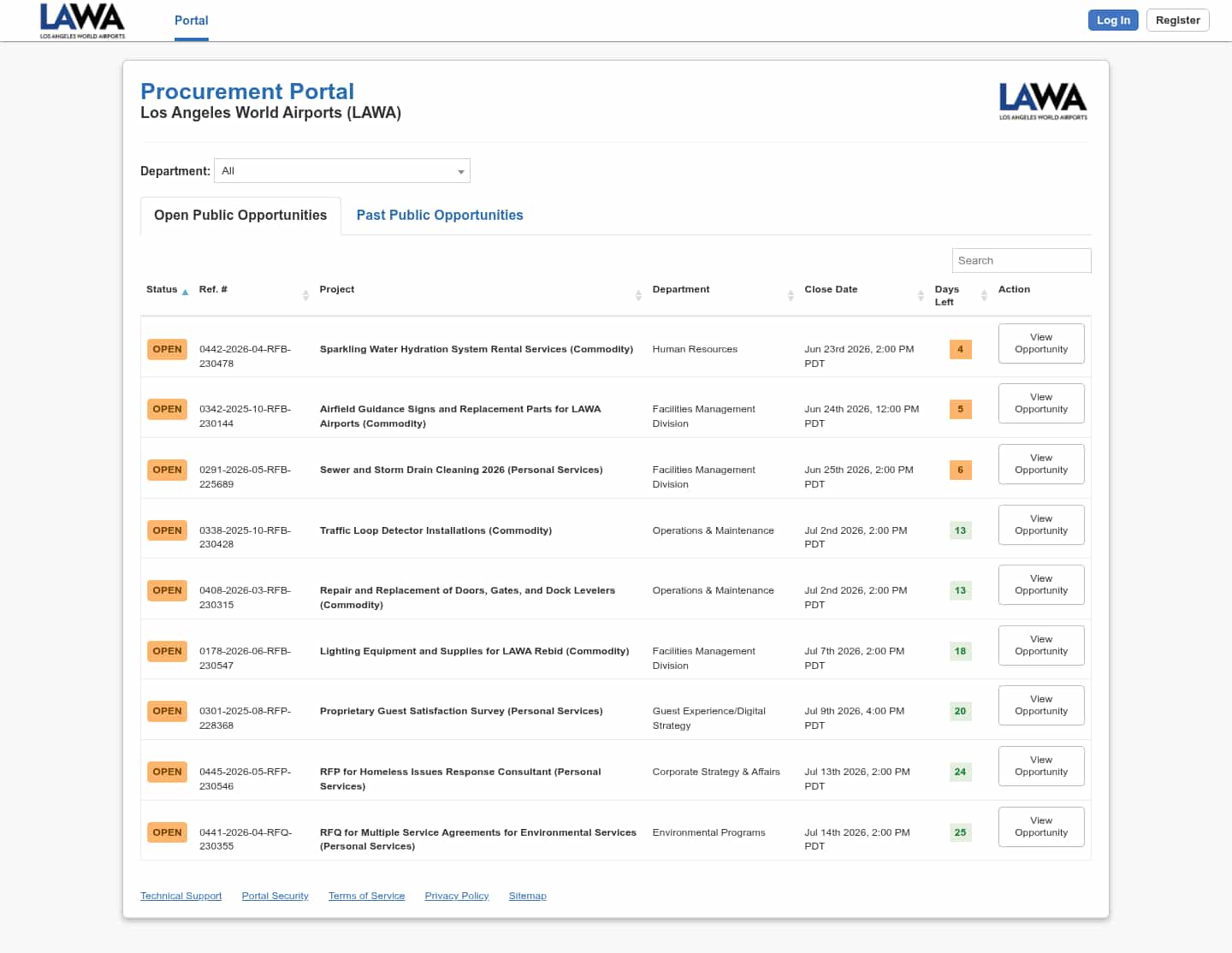Click project RFQ for Multiple Service Agreements
Screen dimensions: 1232x953
tap(478, 839)
